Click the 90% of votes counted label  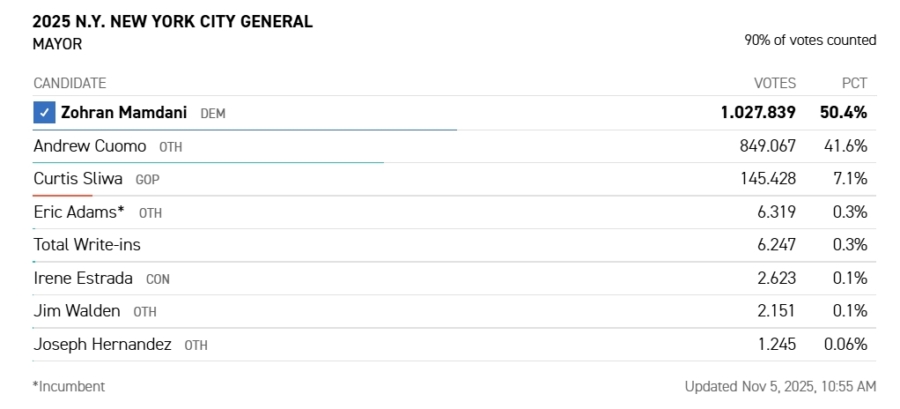[x=810, y=40]
